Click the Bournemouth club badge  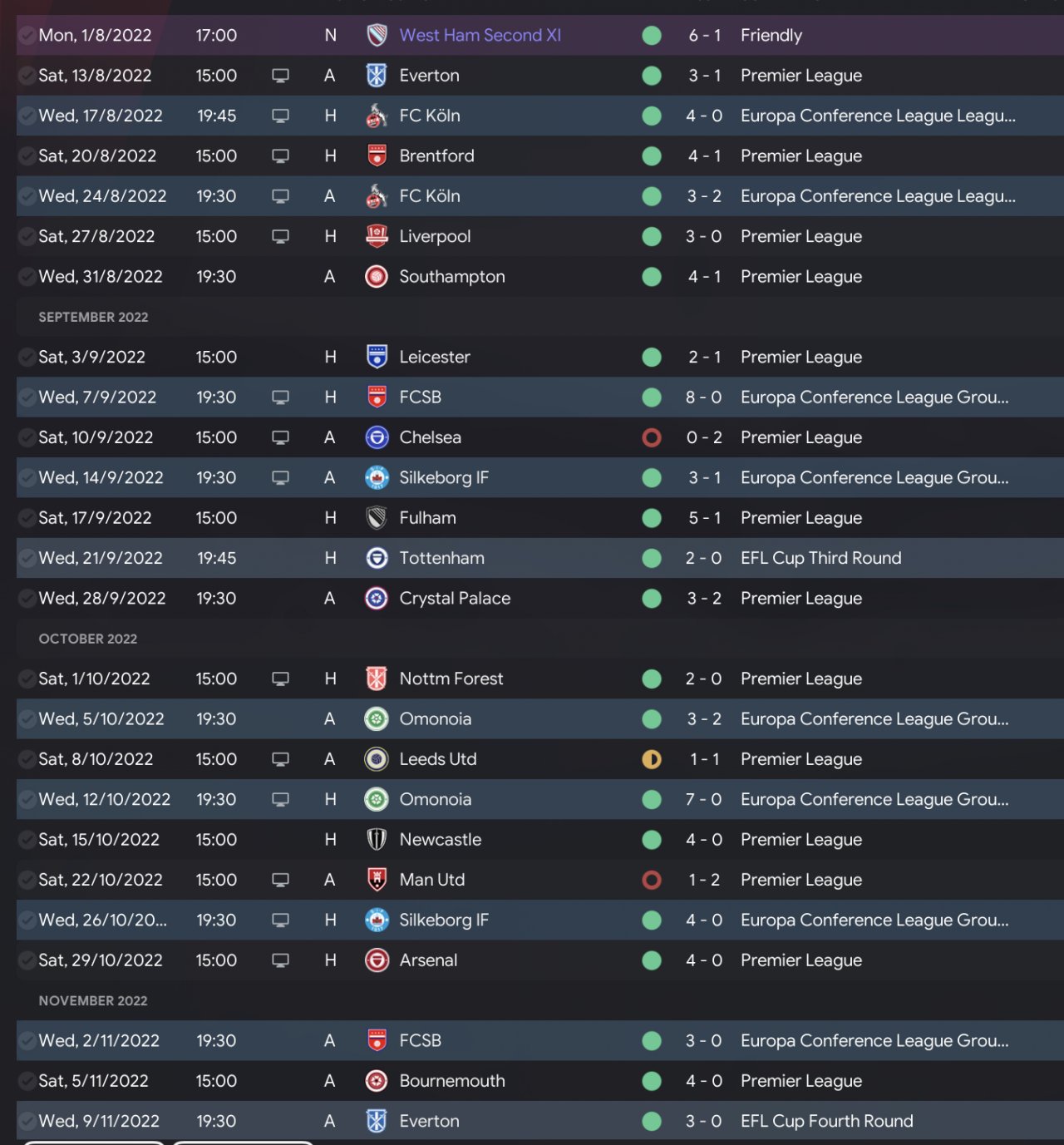(377, 1081)
